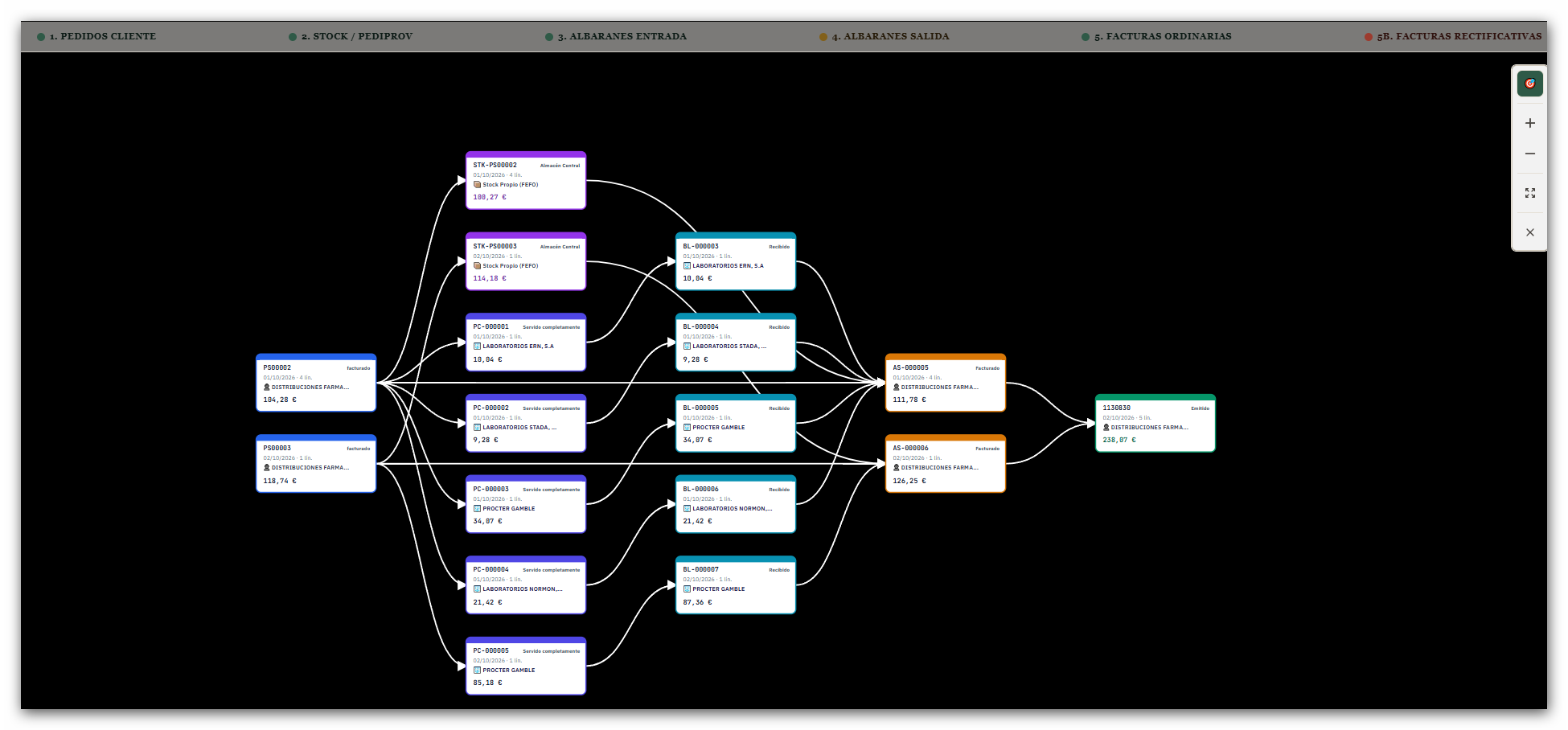This screenshot has height=730, width=1568.
Task: Open receipt note BL-000006
Action: coord(736,504)
